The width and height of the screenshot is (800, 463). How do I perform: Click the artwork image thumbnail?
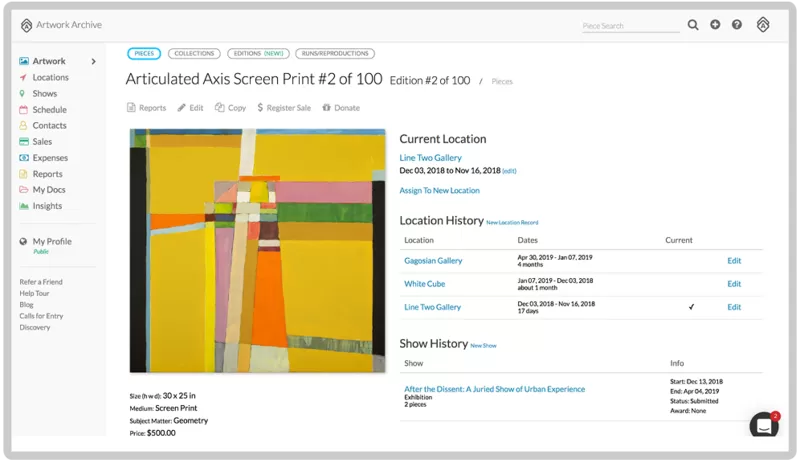(x=258, y=251)
